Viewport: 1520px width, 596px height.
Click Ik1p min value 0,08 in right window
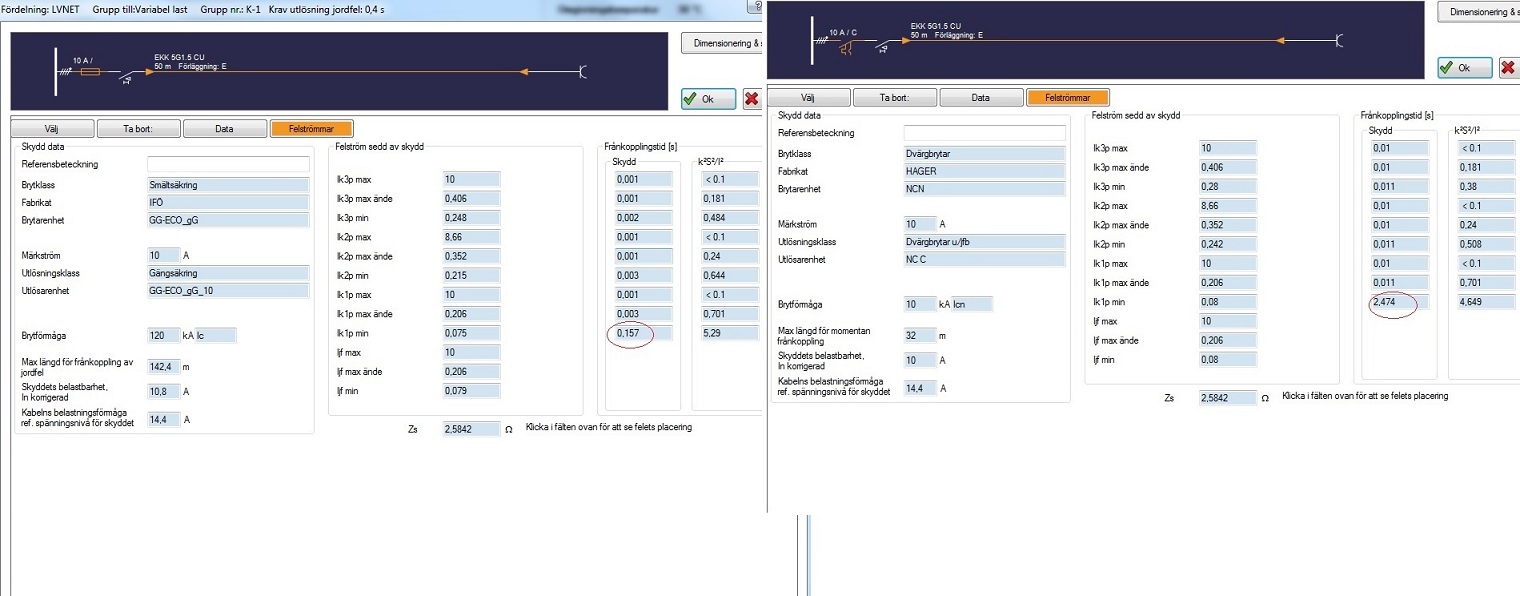coord(1228,302)
